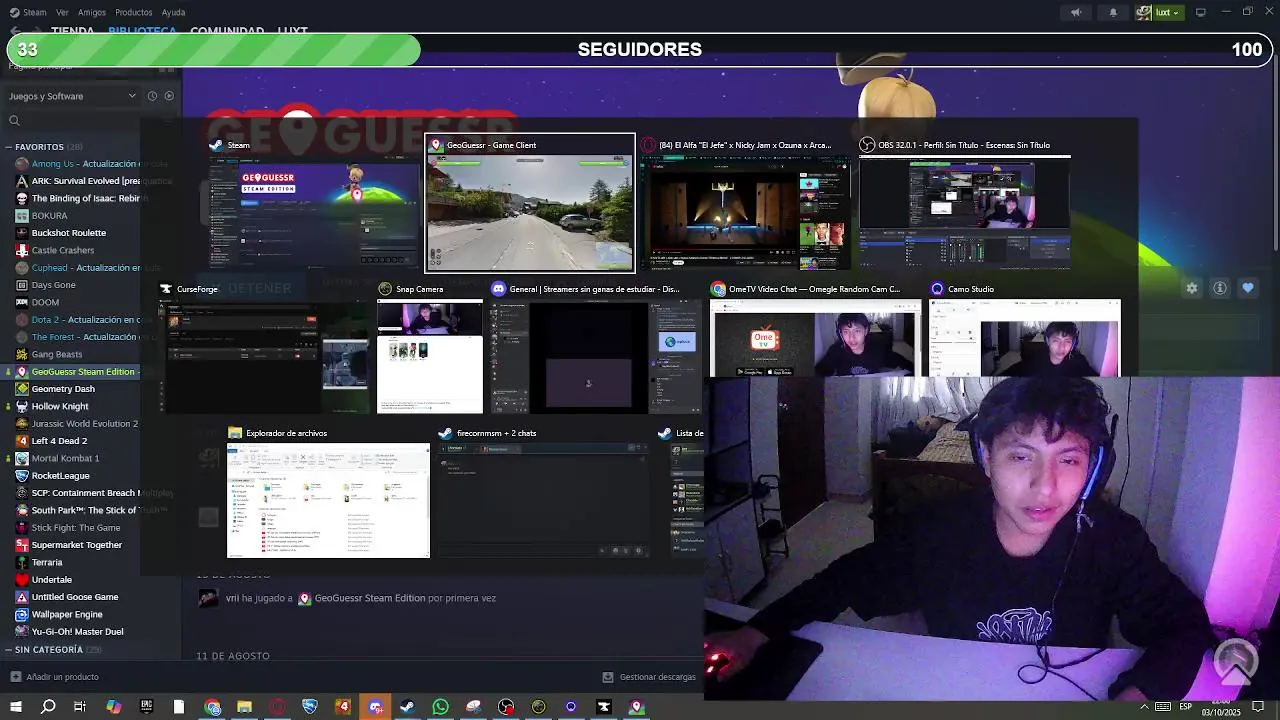Open game settings gear icon
The width and height of the screenshot is (1280, 720).
click(x=1192, y=288)
